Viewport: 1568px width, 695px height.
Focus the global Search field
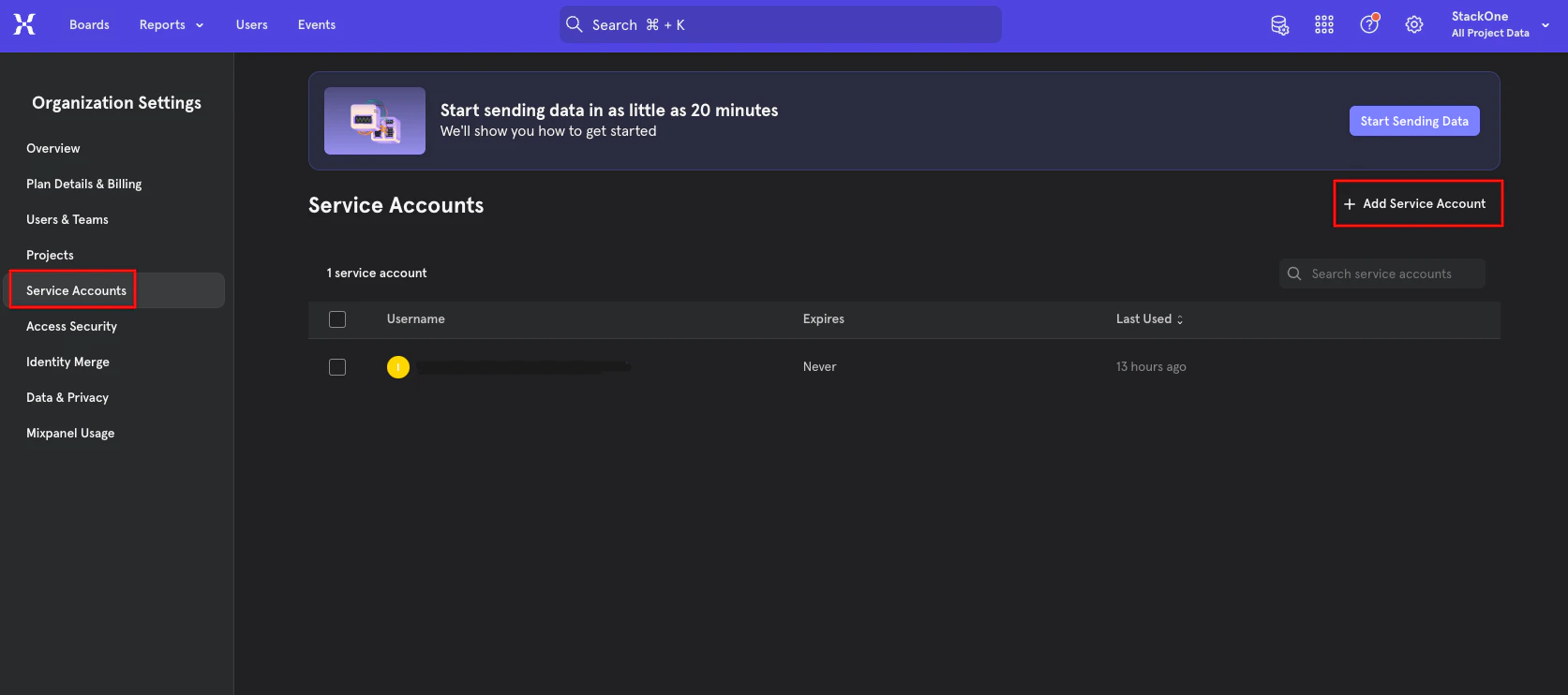tap(781, 24)
